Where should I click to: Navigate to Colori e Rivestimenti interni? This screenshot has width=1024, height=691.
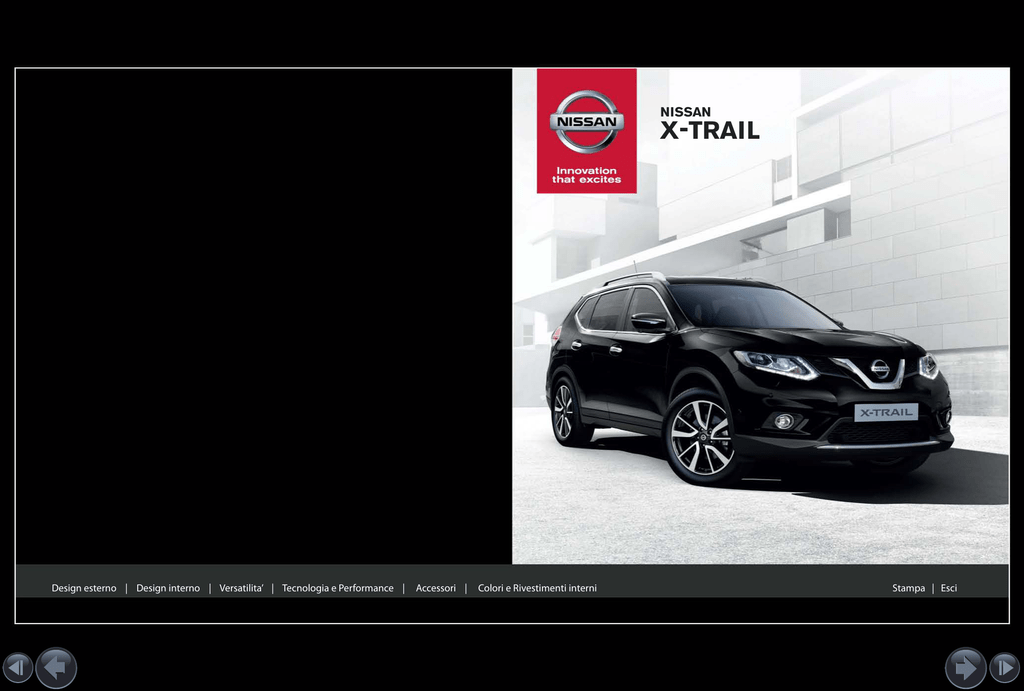[537, 588]
